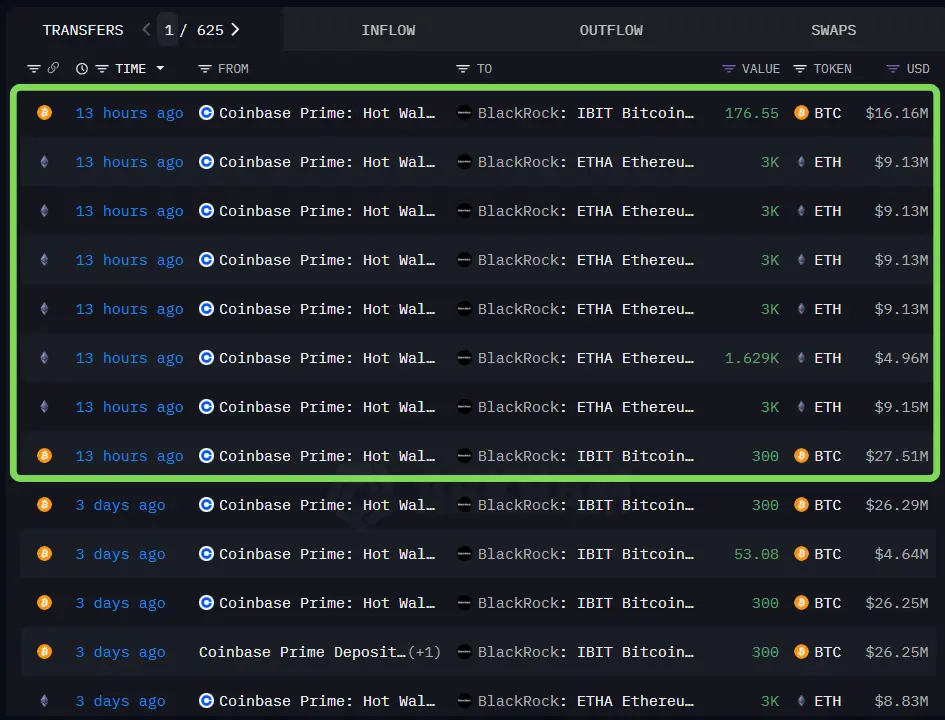
Task: Click Bitcoin chain icon in $27.51M row
Action: pos(44,455)
